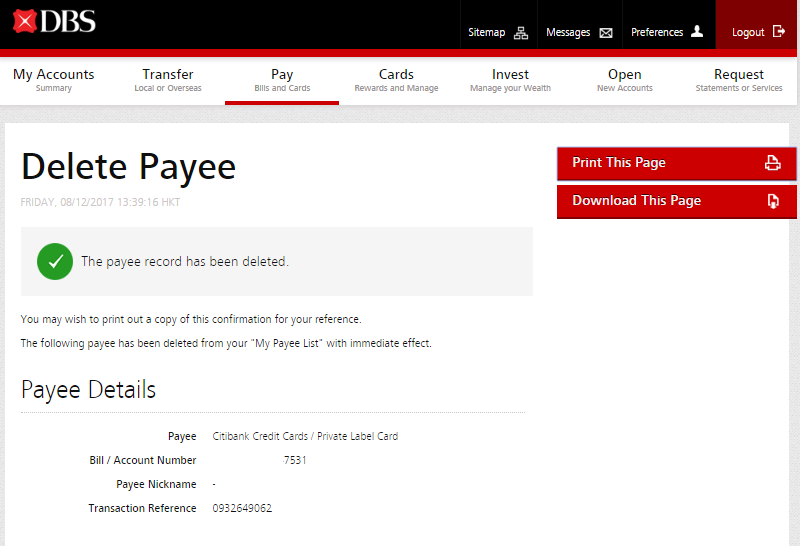The image size is (800, 546).
Task: Select the Pay Bills and Cards tab
Action: pos(282,80)
